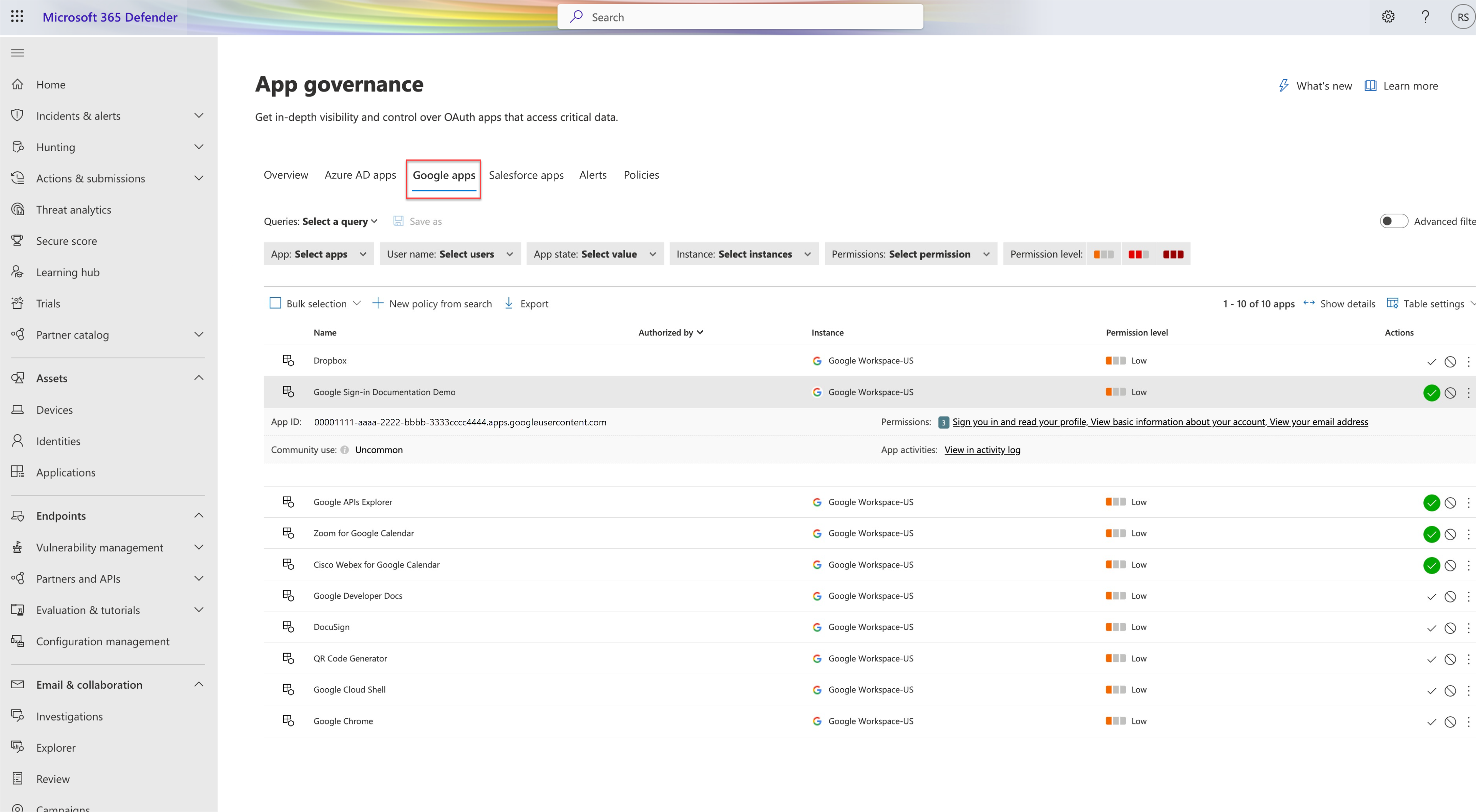The image size is (1476, 812).
Task: Click the app type icon next to Google Chrome
Action: [289, 720]
